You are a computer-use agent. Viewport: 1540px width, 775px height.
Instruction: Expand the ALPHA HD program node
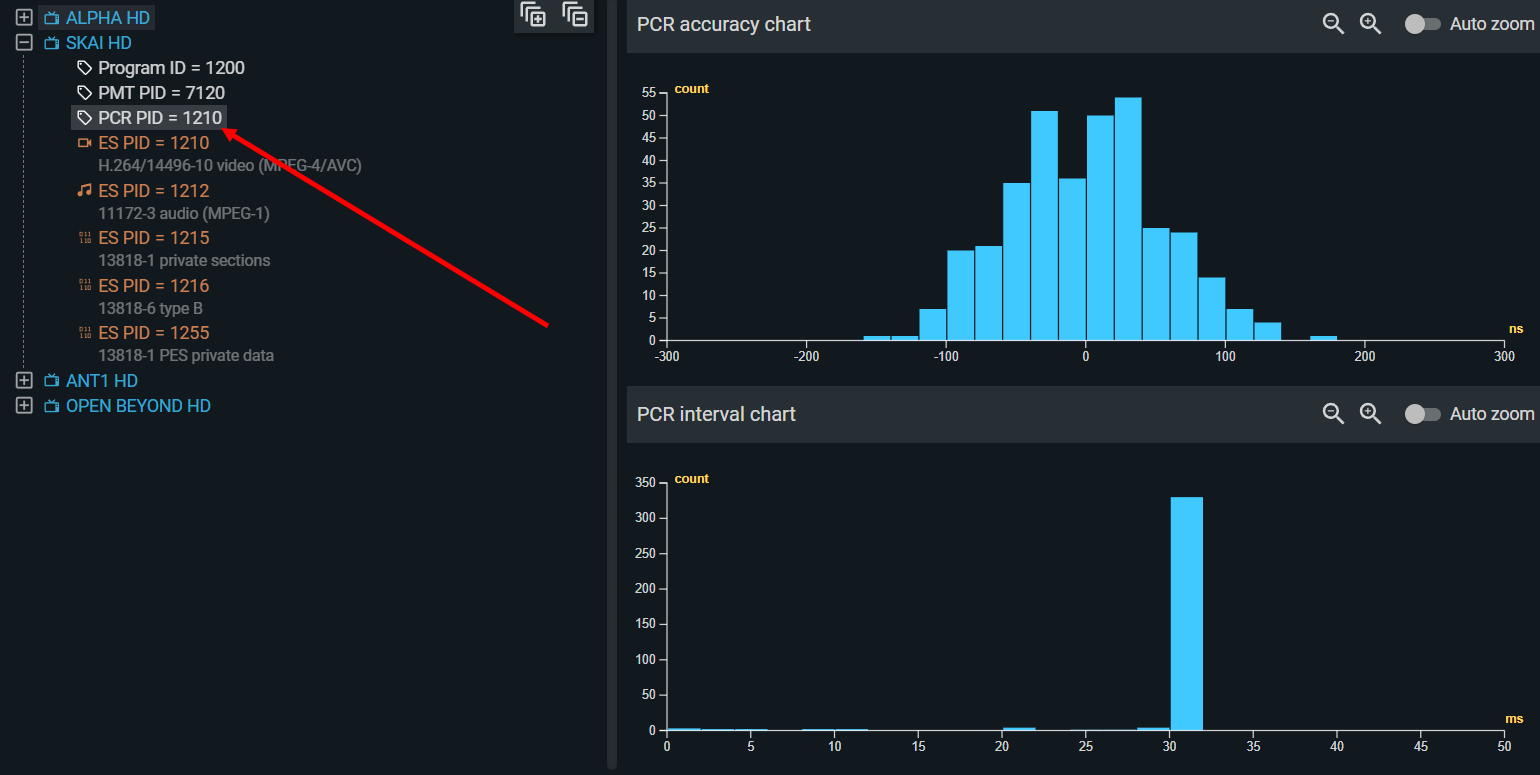pos(25,18)
